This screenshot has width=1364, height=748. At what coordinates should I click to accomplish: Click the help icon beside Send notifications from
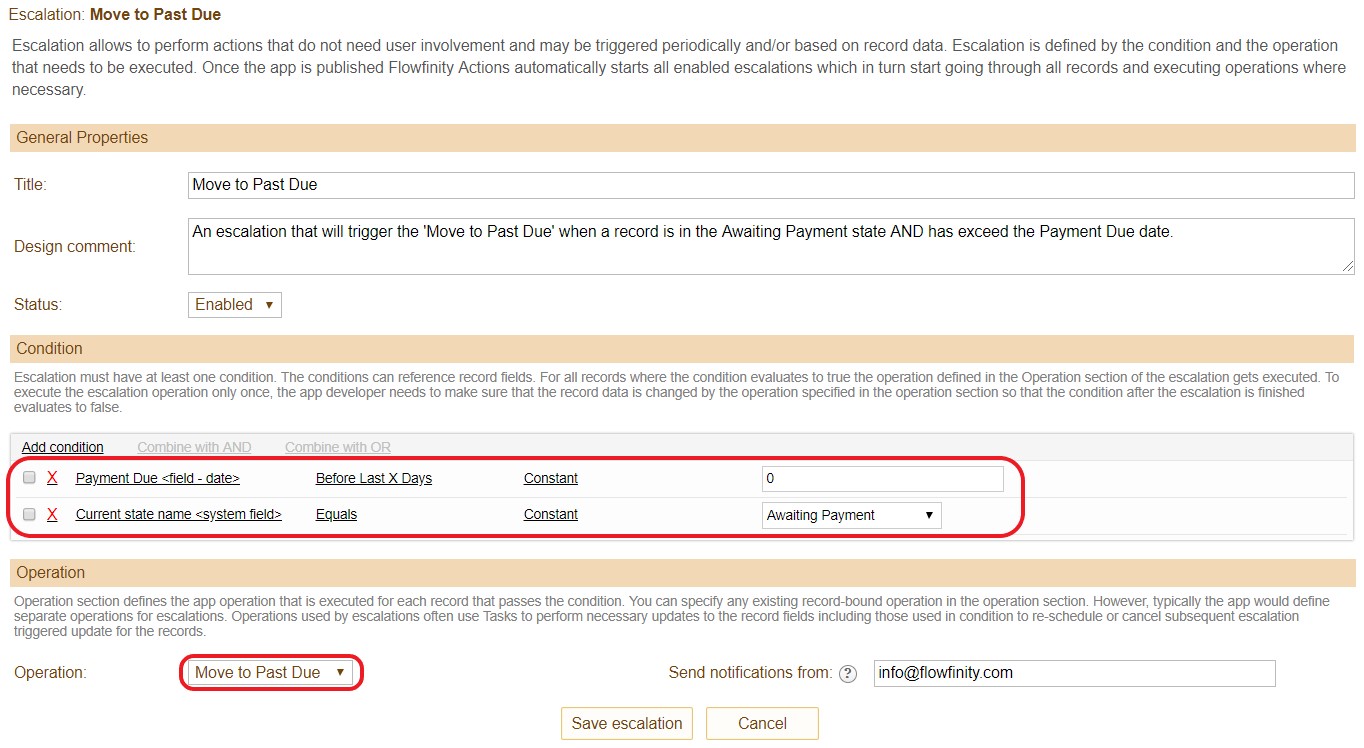pos(848,674)
